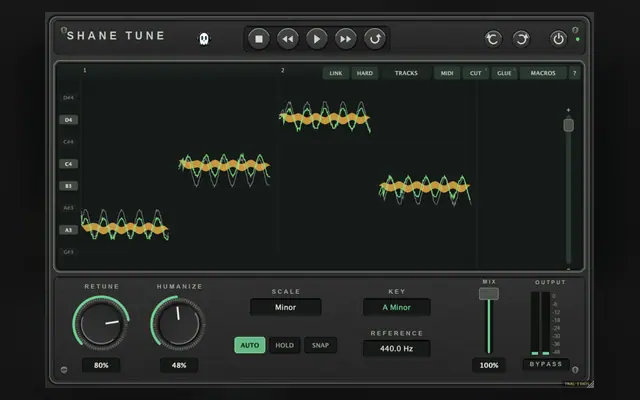Click the Reference 440.0 Hz field

396,349
